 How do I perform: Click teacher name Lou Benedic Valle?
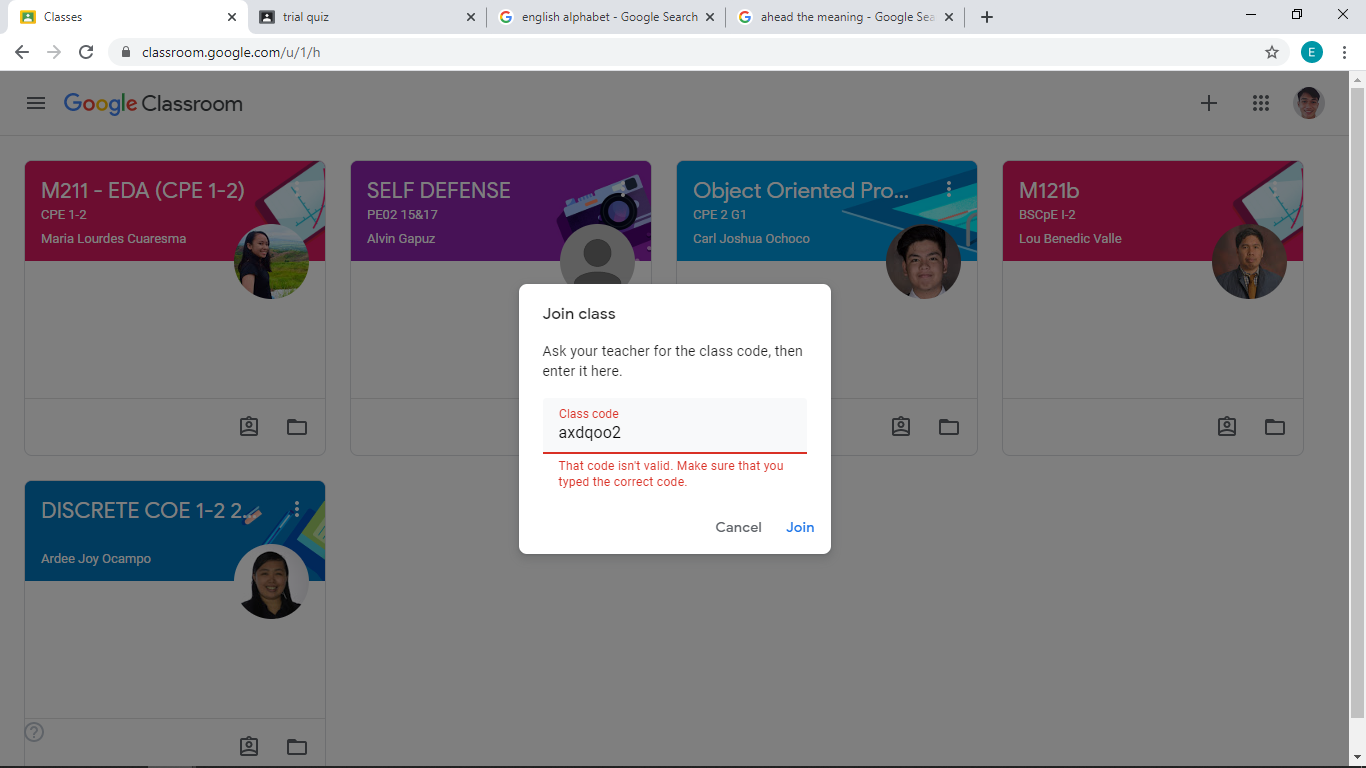pyautogui.click(x=1070, y=239)
